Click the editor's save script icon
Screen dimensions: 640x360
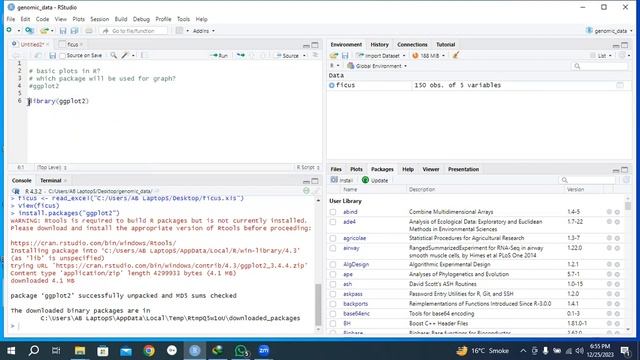click(52, 56)
